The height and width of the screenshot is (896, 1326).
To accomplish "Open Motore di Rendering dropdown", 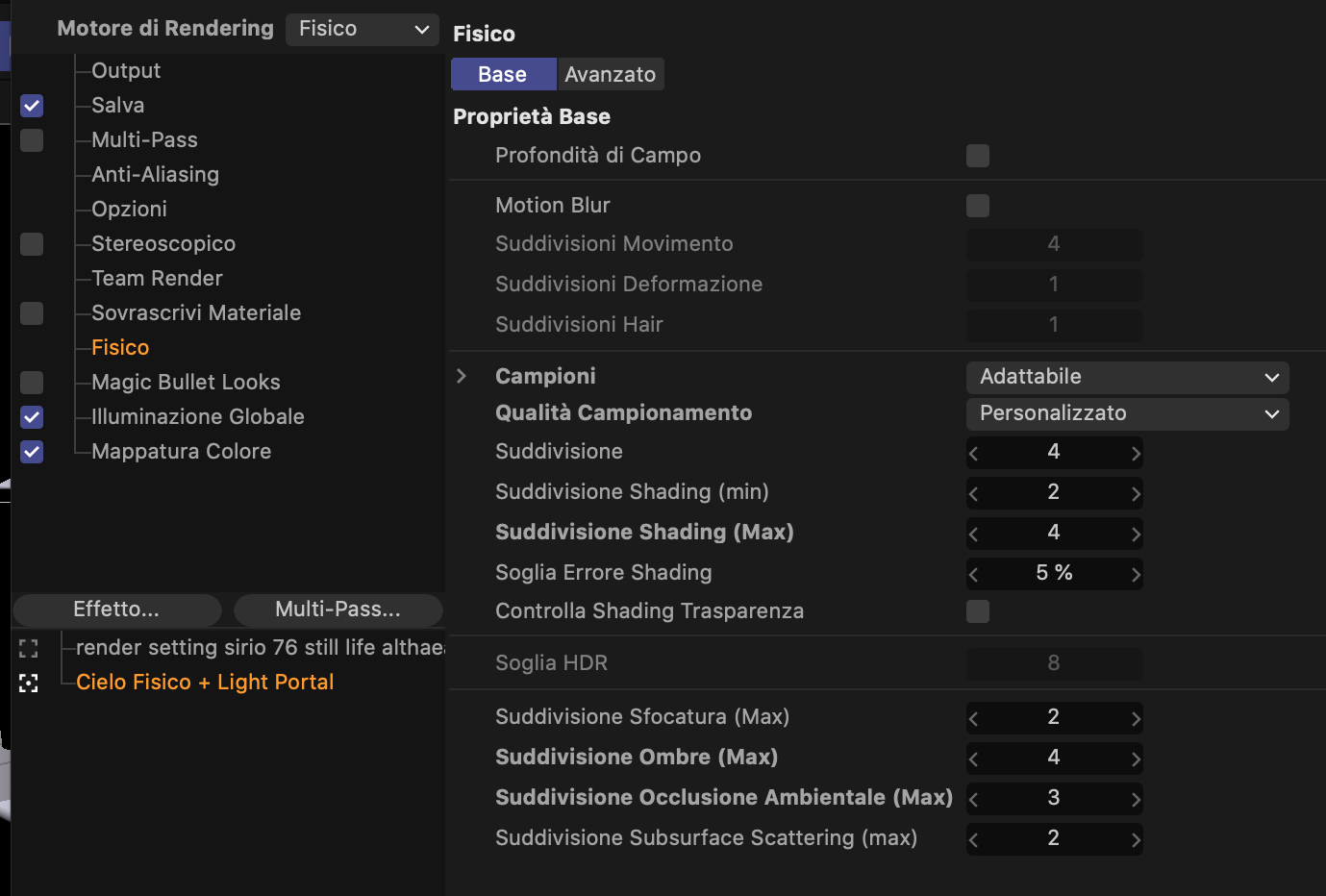I will (363, 29).
